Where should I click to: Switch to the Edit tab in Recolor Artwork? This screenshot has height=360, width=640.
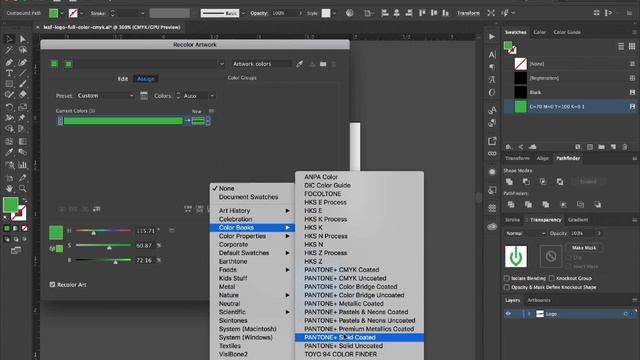coord(123,79)
